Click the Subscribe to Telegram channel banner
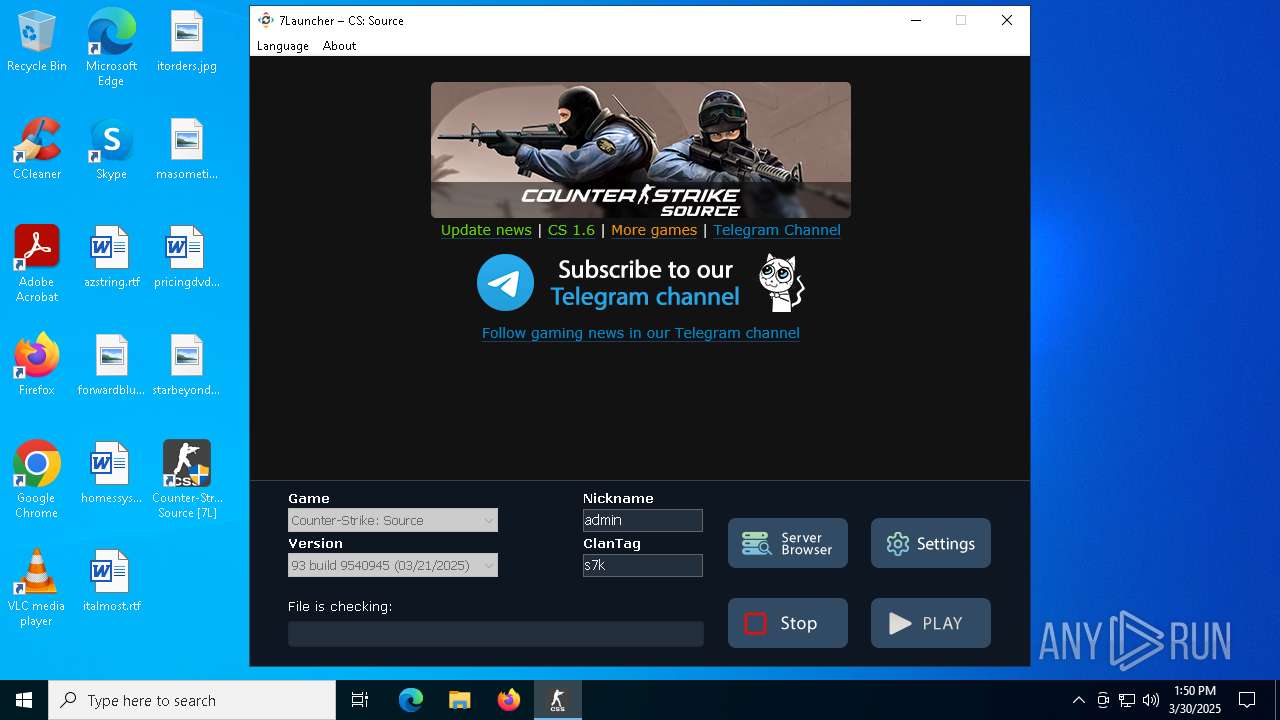The height and width of the screenshot is (720, 1280). point(641,283)
